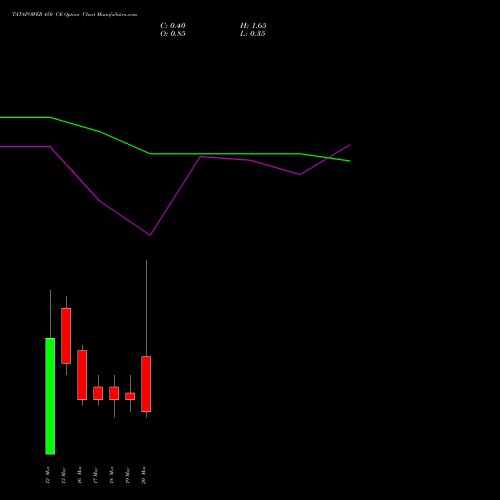Click the 12 Mar date label
This screenshot has width=500, height=500.
48,475
